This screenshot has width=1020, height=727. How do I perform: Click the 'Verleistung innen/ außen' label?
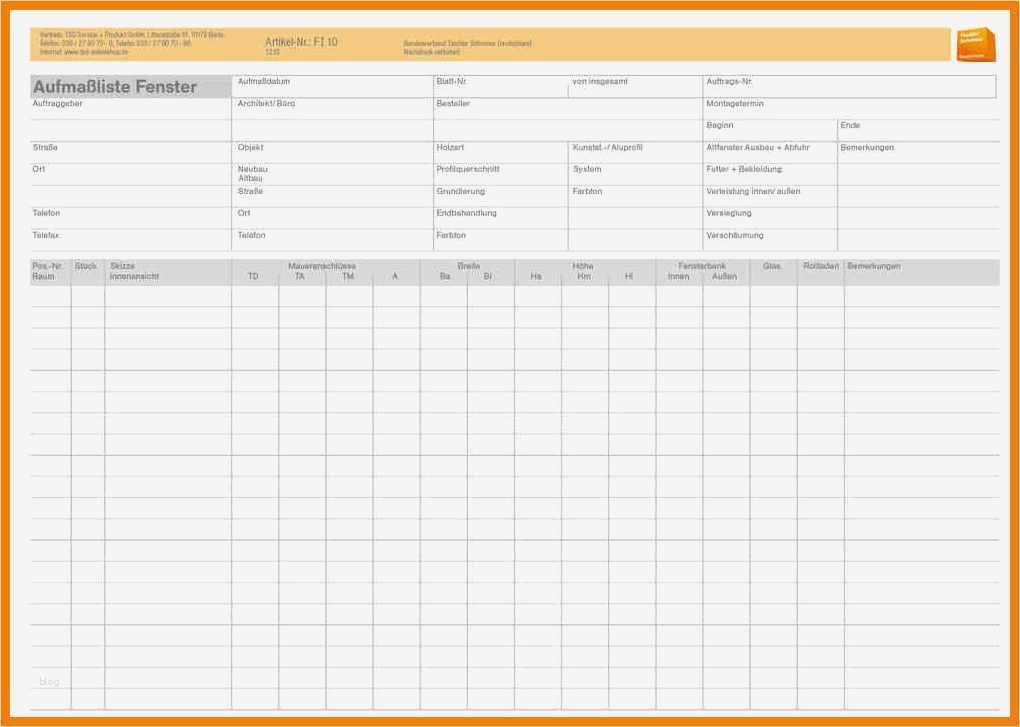pyautogui.click(x=753, y=191)
